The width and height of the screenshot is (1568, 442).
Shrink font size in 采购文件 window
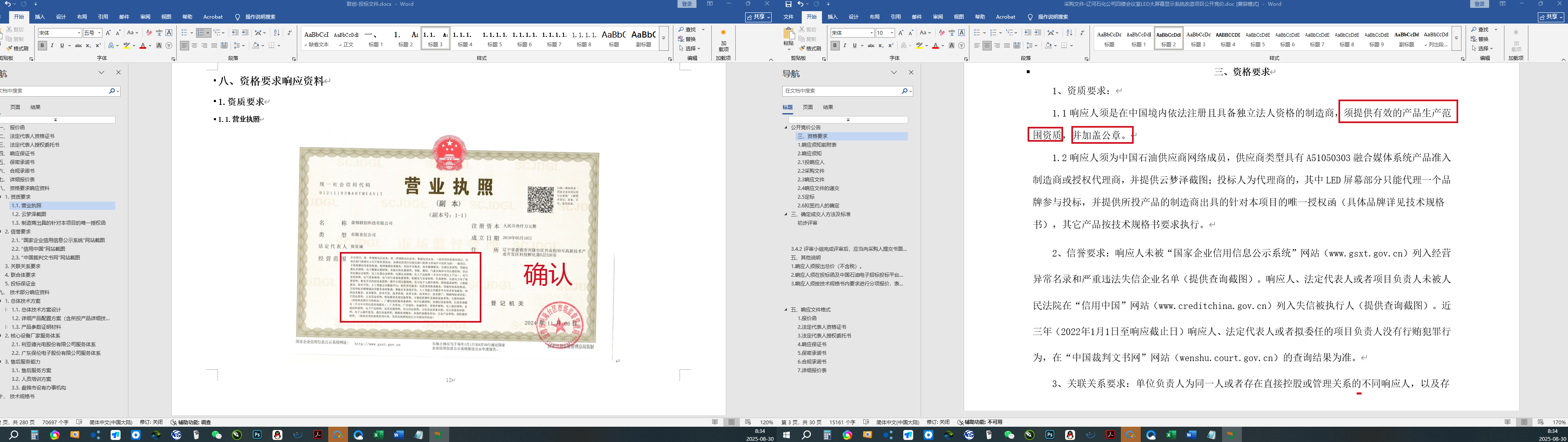[911, 33]
